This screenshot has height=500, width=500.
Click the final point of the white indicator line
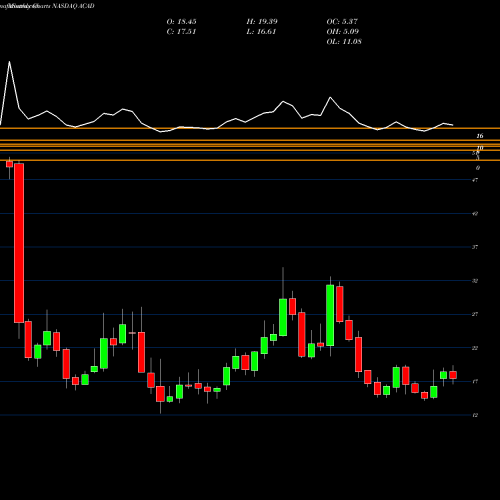453,125
